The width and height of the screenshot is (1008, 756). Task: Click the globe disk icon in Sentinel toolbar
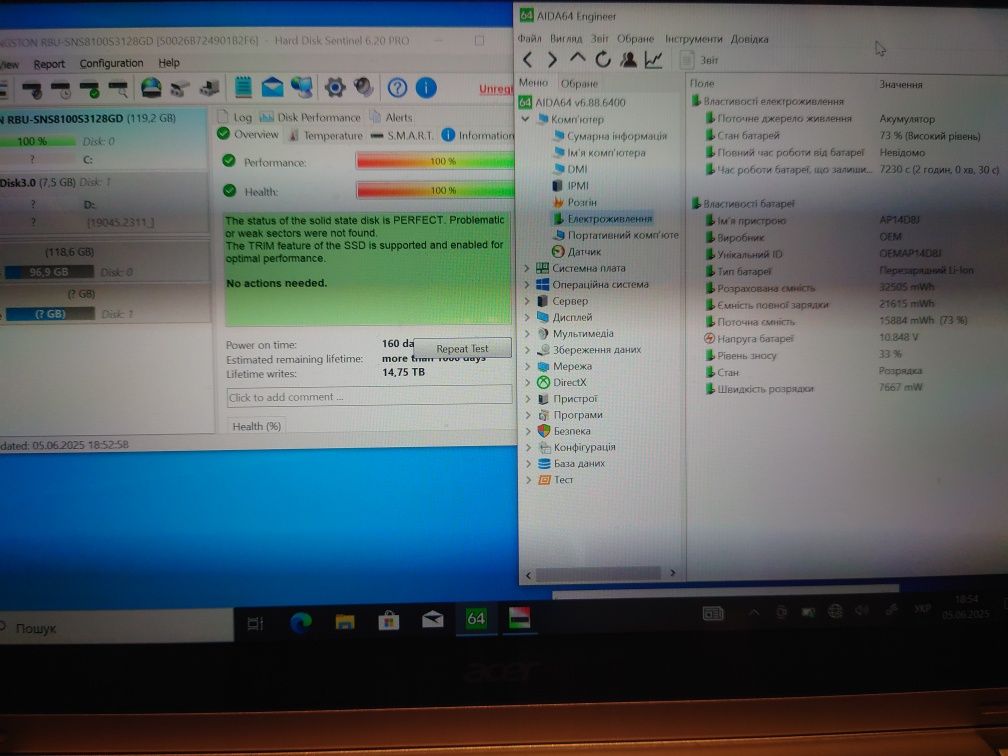pos(151,87)
